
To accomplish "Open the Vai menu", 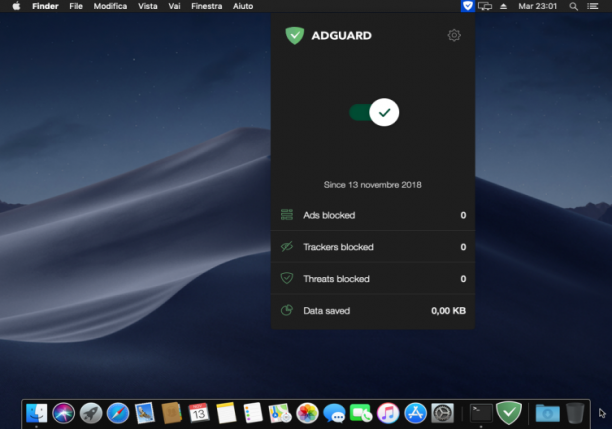I will pyautogui.click(x=174, y=6).
